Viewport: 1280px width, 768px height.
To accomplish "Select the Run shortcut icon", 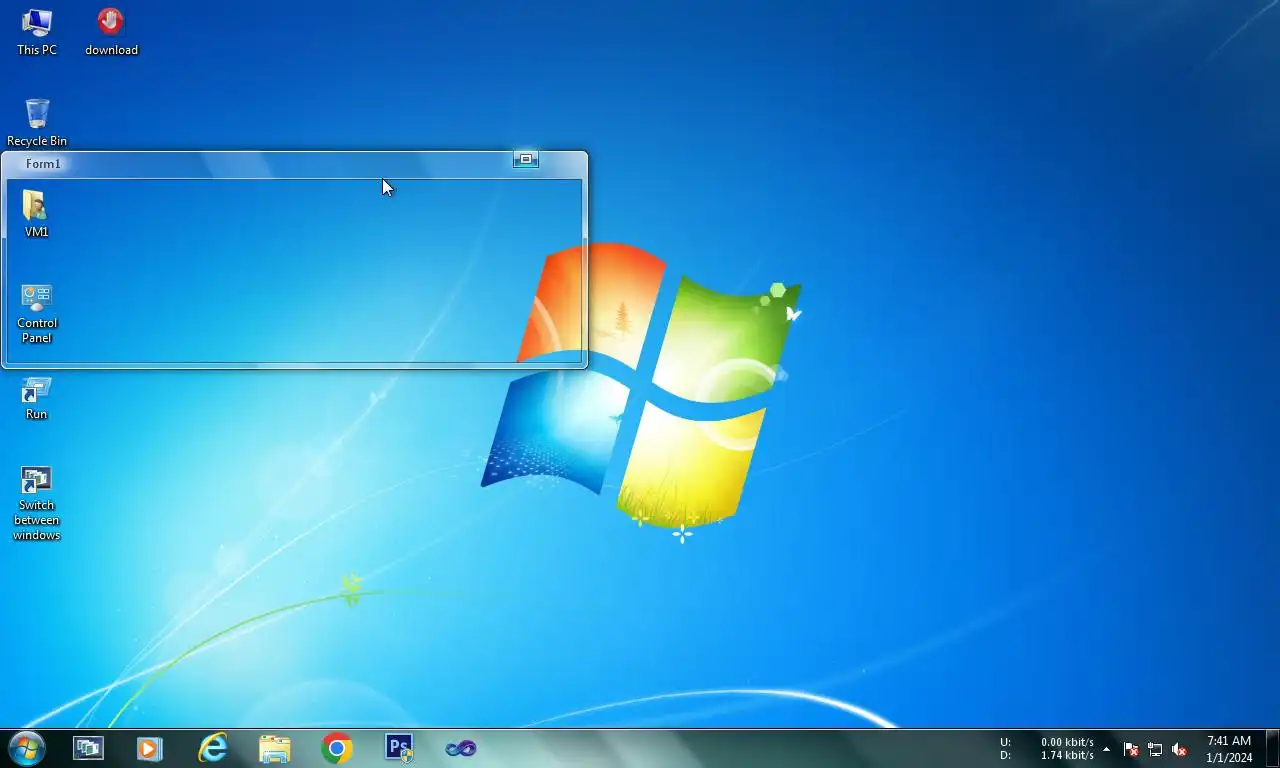I will coord(37,398).
